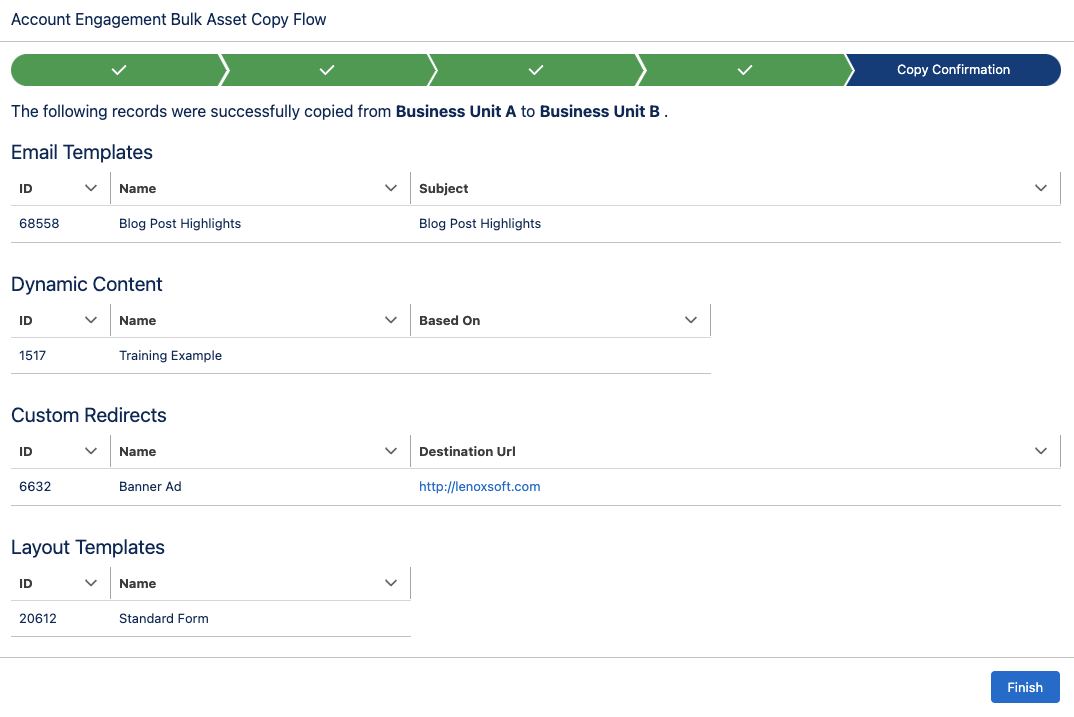Open Email Templates Subject column menu

(x=1041, y=188)
